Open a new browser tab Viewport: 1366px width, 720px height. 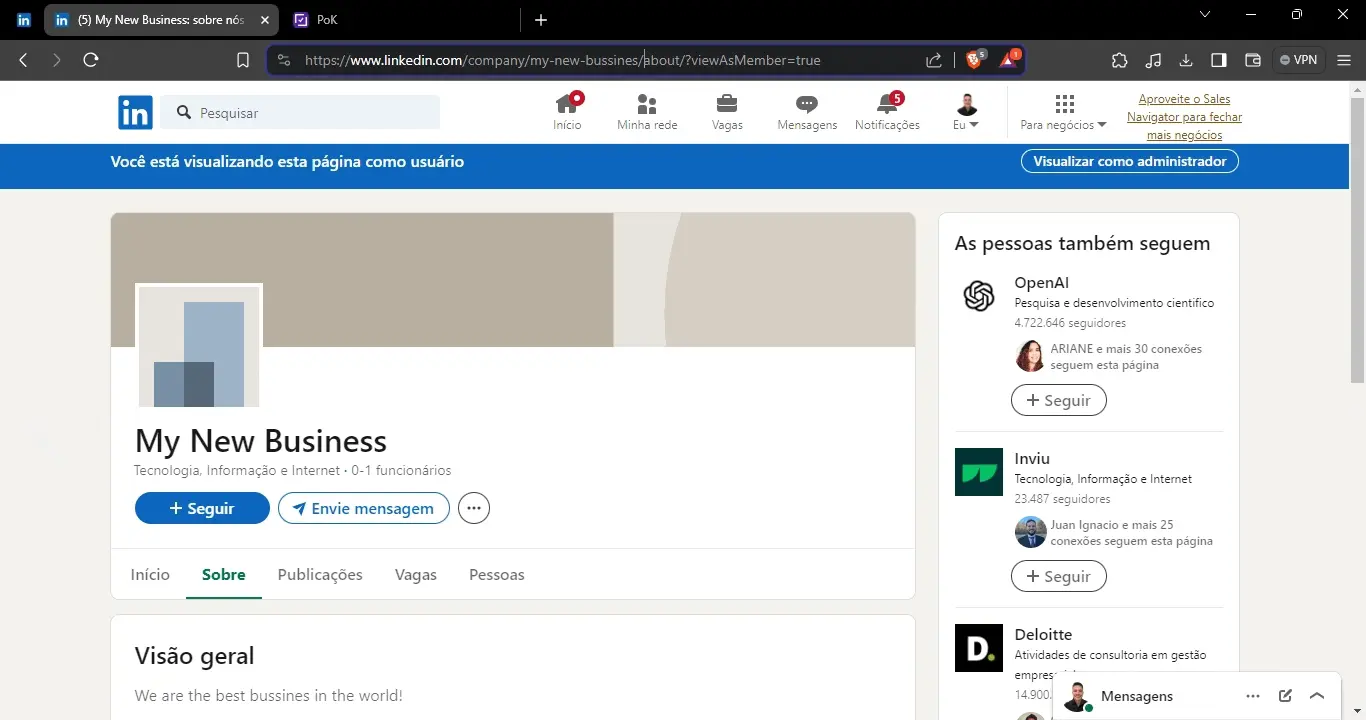[x=541, y=19]
